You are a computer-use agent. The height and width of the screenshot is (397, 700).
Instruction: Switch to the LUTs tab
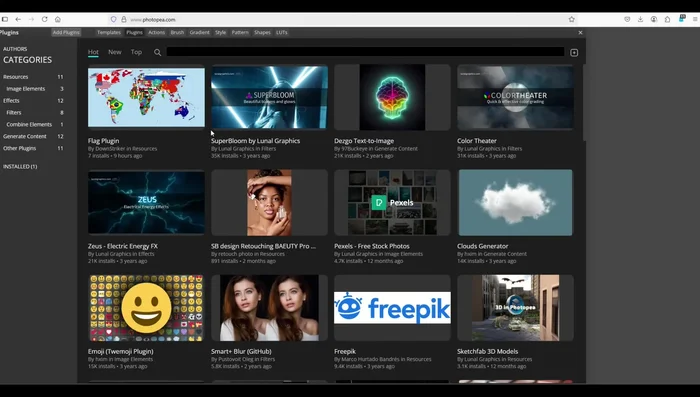pos(282,32)
